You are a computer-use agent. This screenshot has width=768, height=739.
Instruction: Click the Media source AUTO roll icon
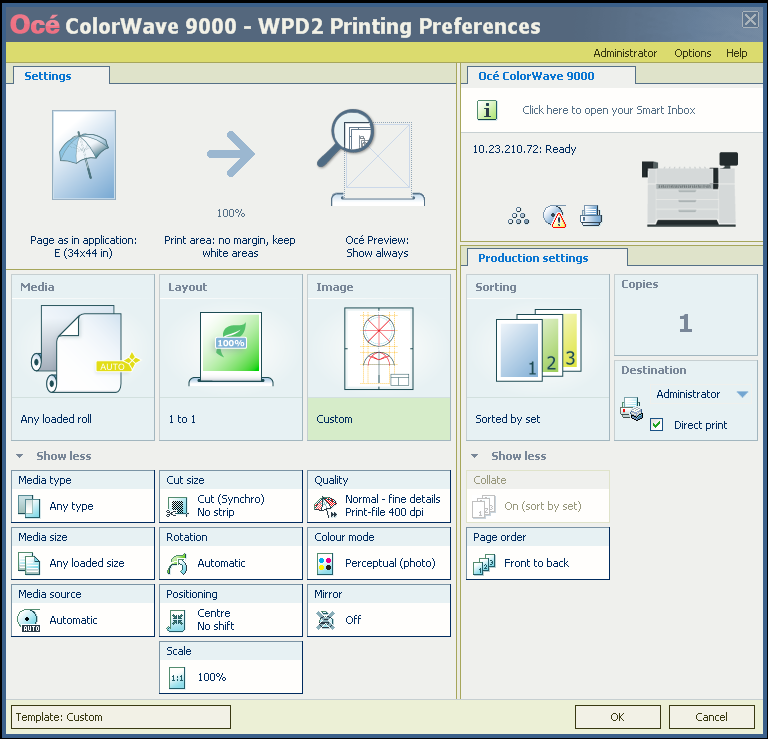tap(29, 620)
